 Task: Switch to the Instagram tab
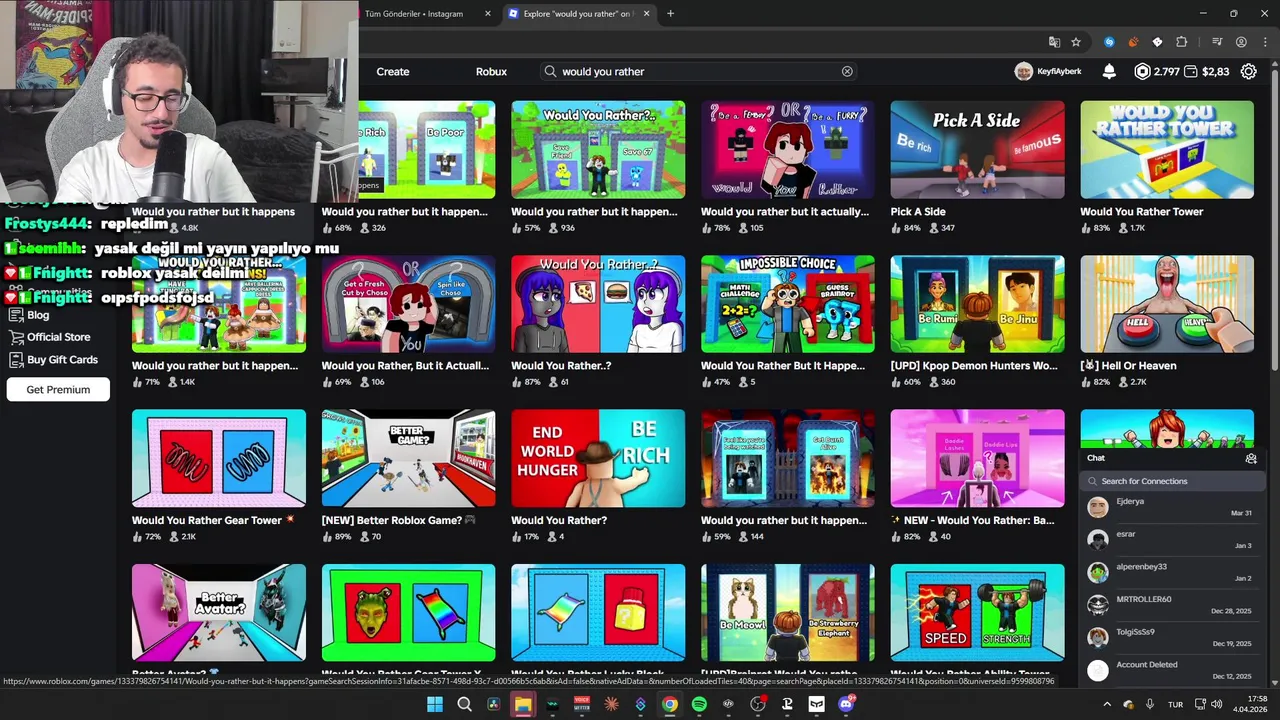[420, 13]
